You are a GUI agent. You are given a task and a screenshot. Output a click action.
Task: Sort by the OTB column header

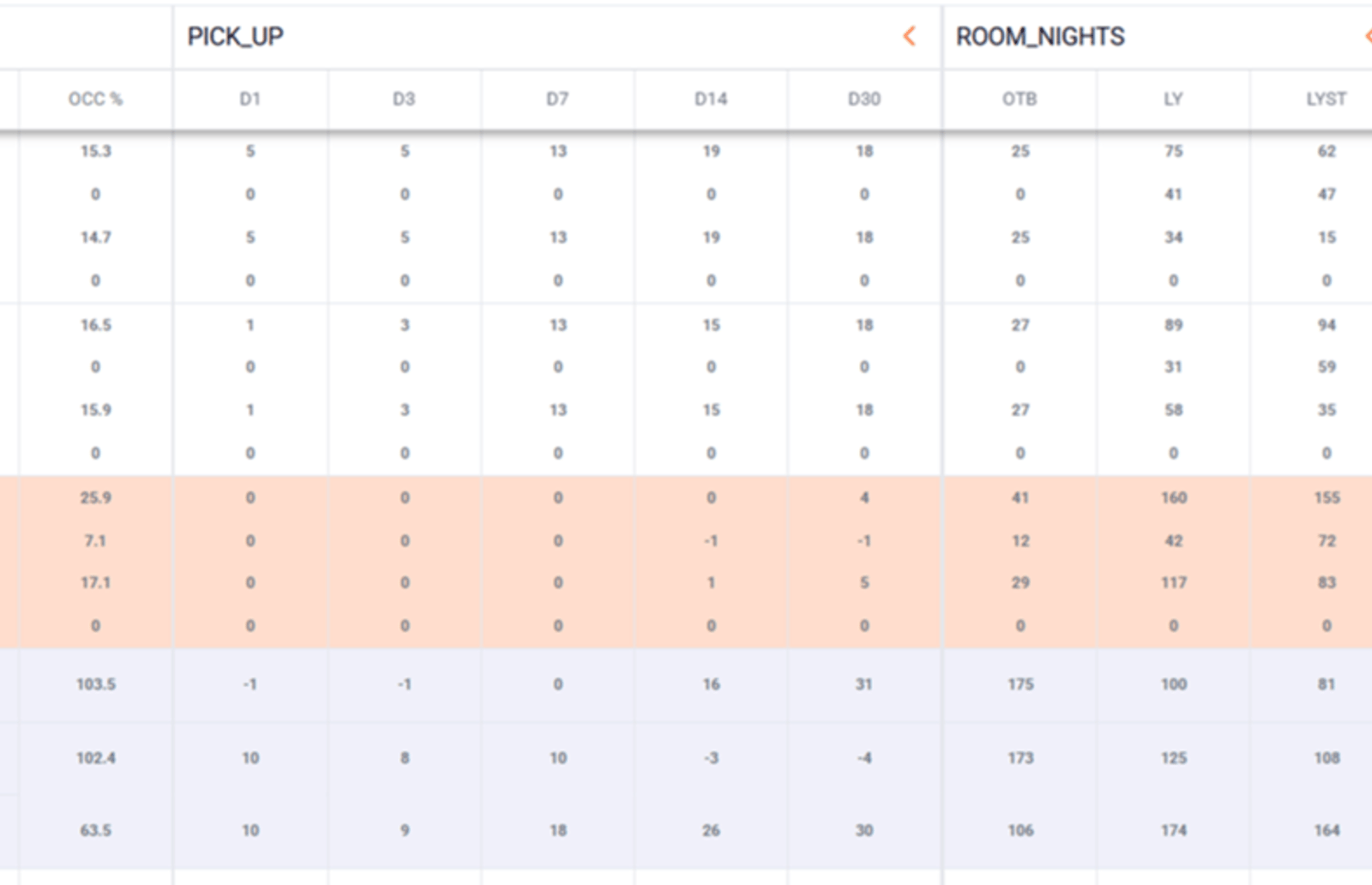coord(1020,99)
